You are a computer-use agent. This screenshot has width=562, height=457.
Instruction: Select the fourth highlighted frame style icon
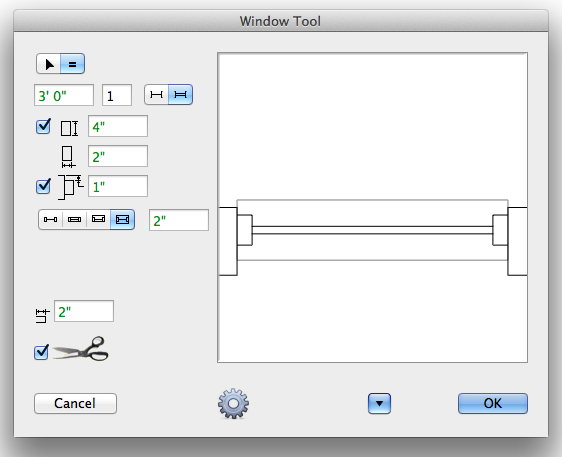point(122,219)
